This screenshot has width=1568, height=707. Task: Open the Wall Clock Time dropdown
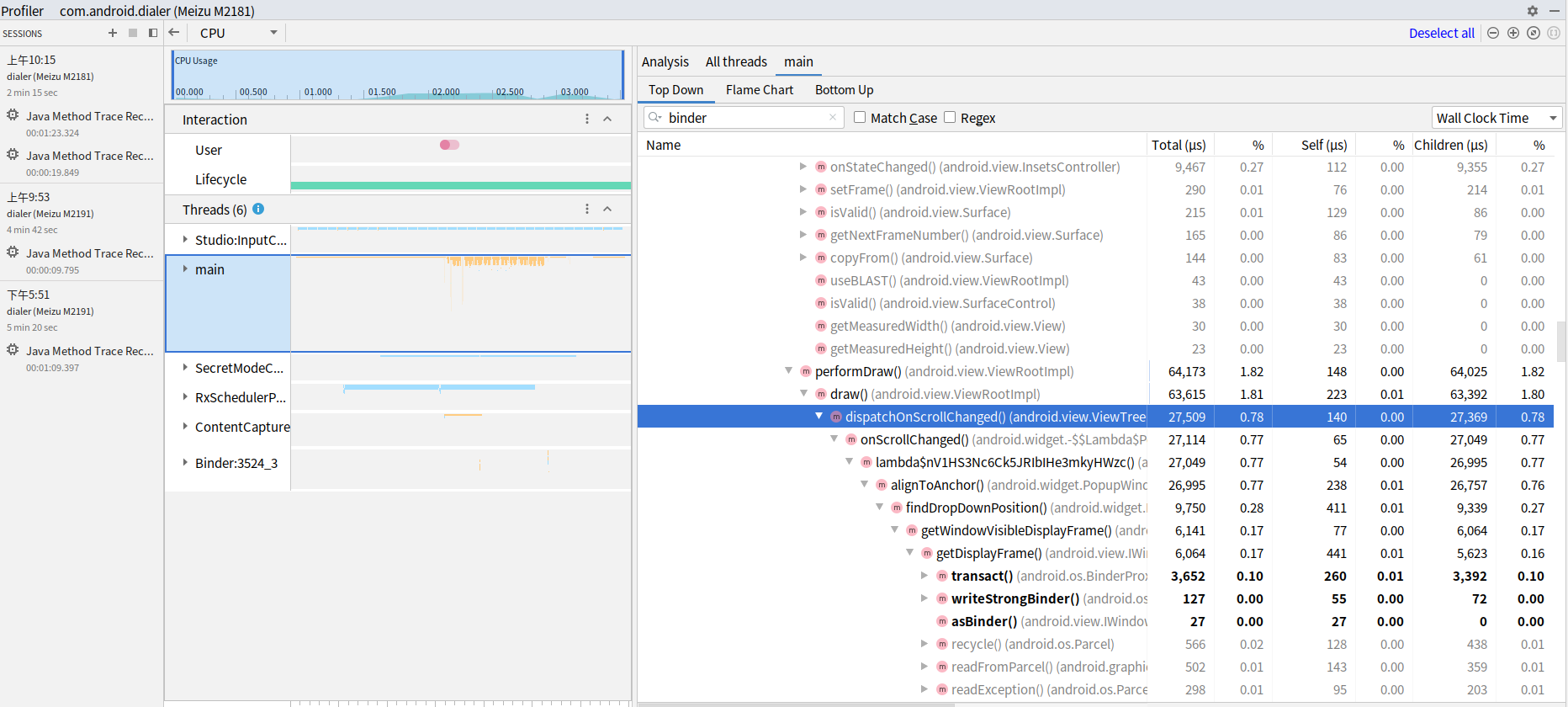point(1496,118)
